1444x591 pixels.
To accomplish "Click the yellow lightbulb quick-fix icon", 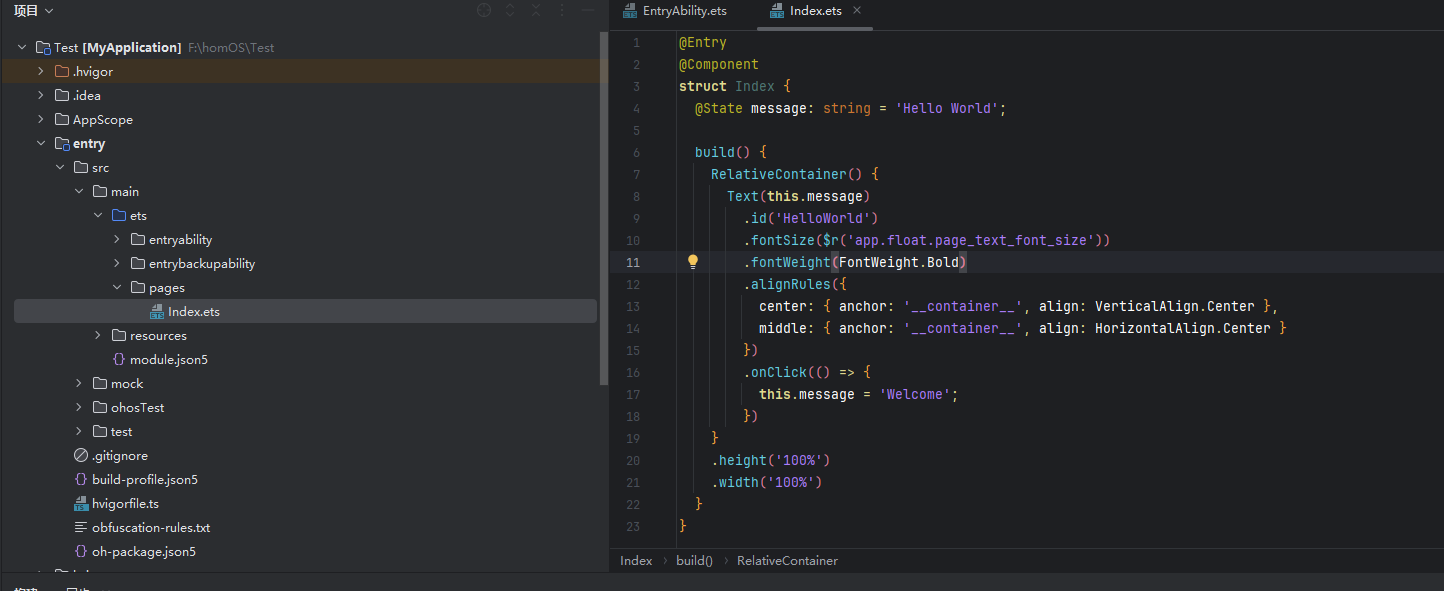I will (x=692, y=262).
